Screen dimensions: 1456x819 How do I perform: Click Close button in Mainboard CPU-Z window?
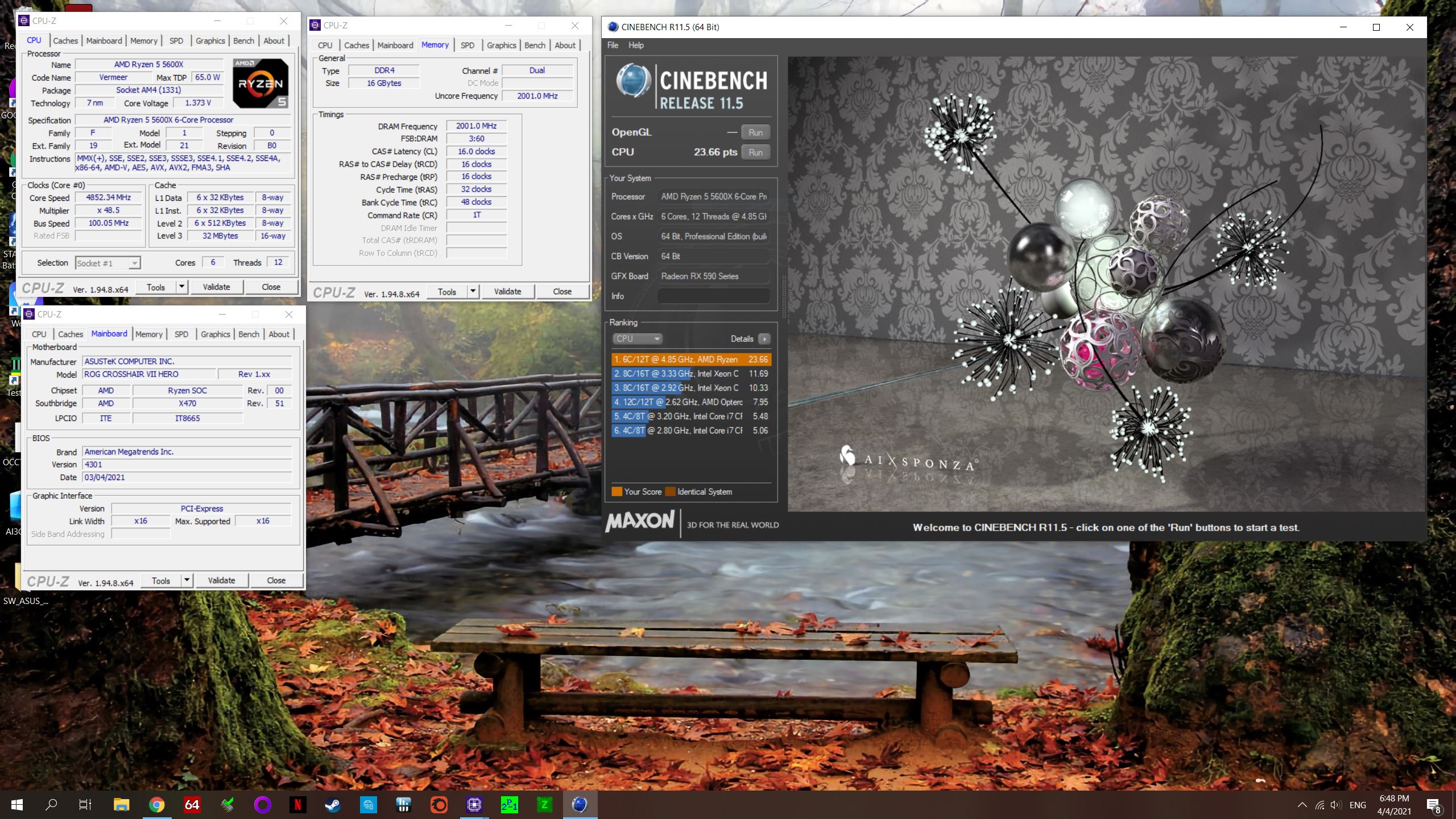(276, 580)
